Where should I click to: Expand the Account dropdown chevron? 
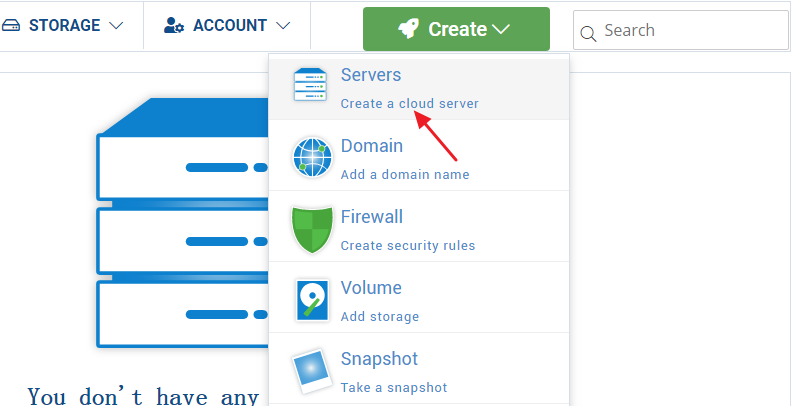click(x=283, y=25)
